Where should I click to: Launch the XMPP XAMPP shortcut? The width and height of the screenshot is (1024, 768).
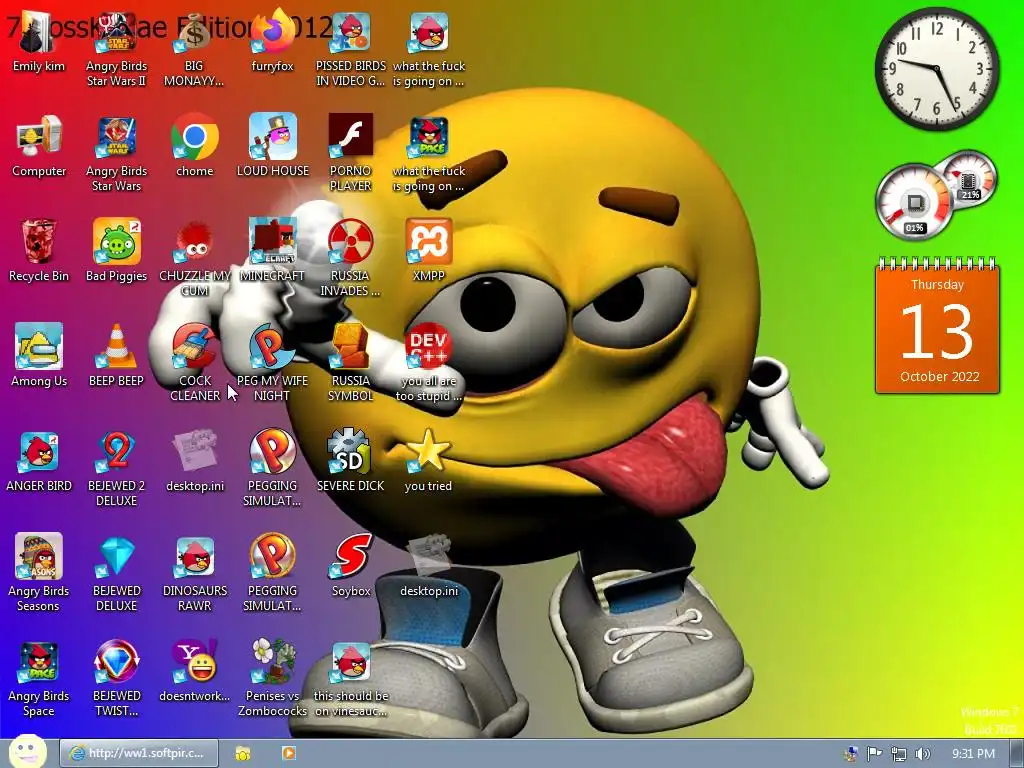point(428,251)
